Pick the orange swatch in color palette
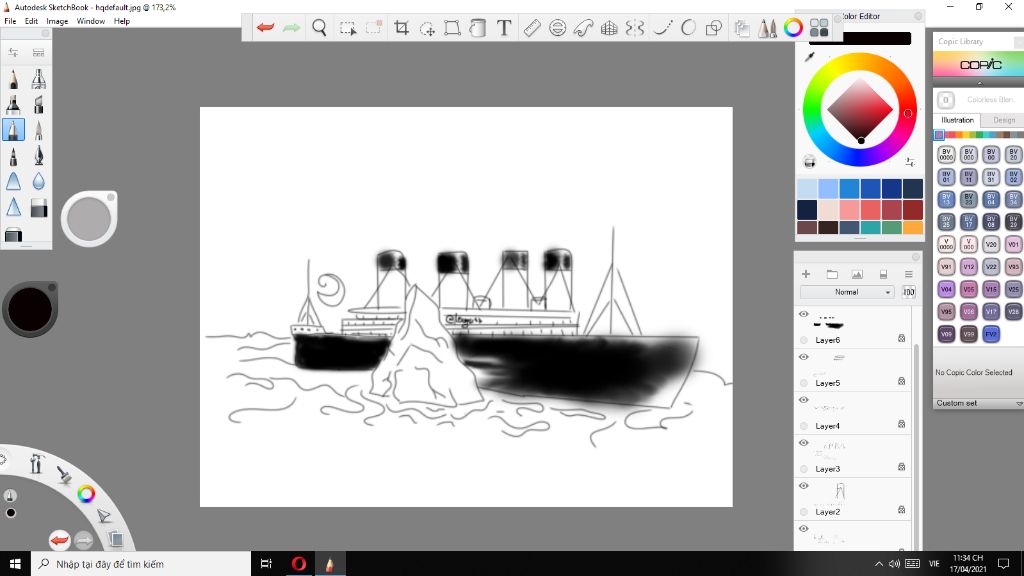The height and width of the screenshot is (576, 1024). coord(913,227)
